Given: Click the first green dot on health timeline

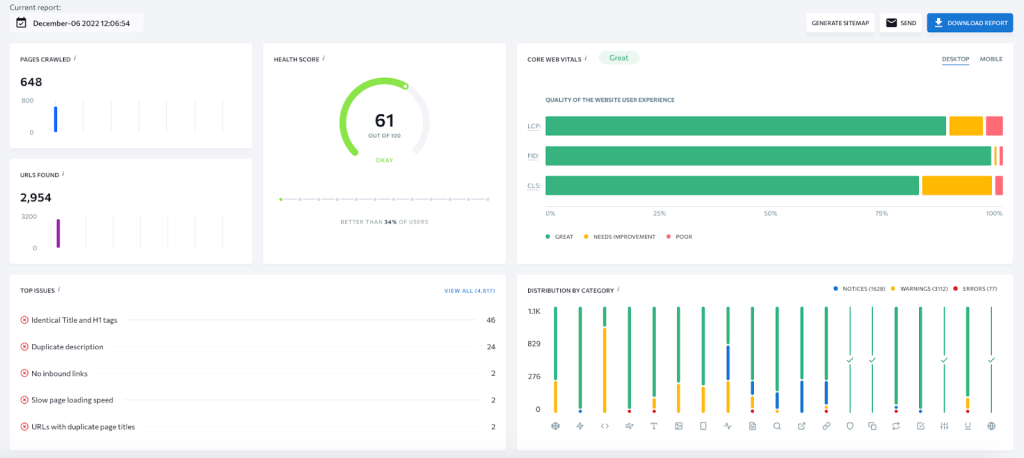Looking at the screenshot, I should pyautogui.click(x=281, y=199).
